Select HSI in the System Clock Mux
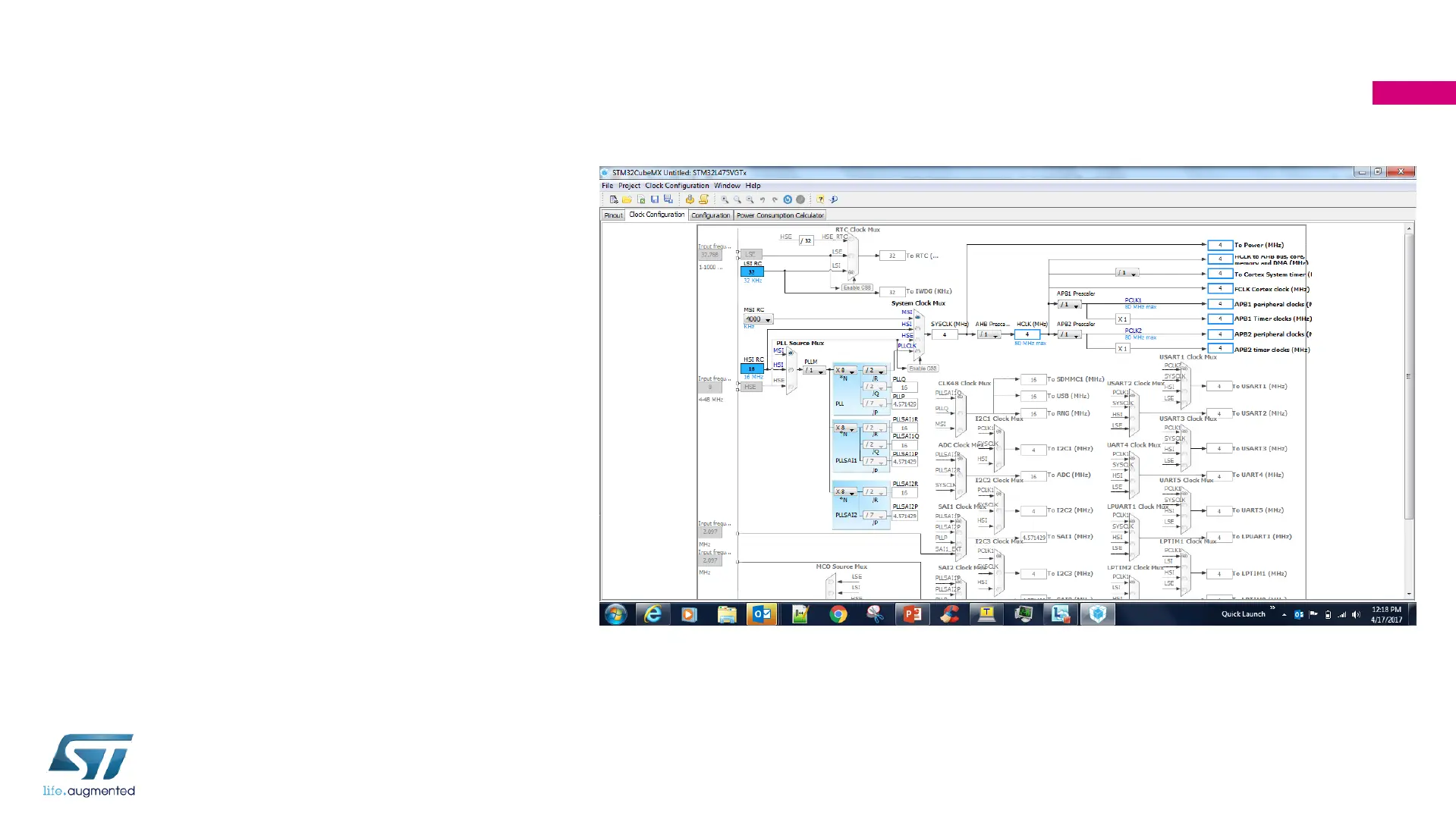The height and width of the screenshot is (819, 1456). click(x=917, y=328)
